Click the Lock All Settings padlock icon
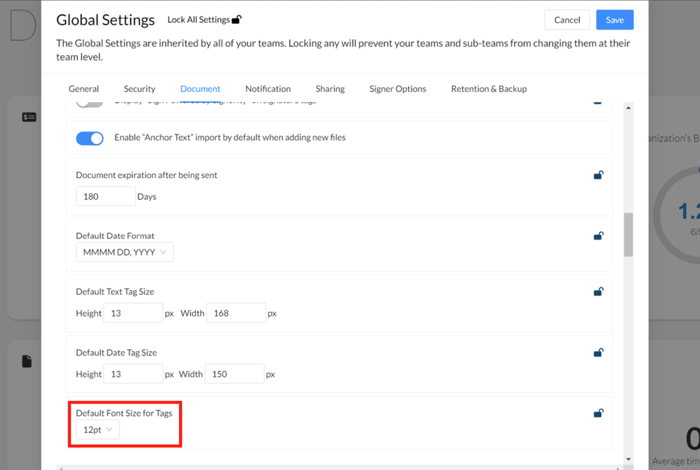Image resolution: width=700 pixels, height=470 pixels. pos(236,19)
